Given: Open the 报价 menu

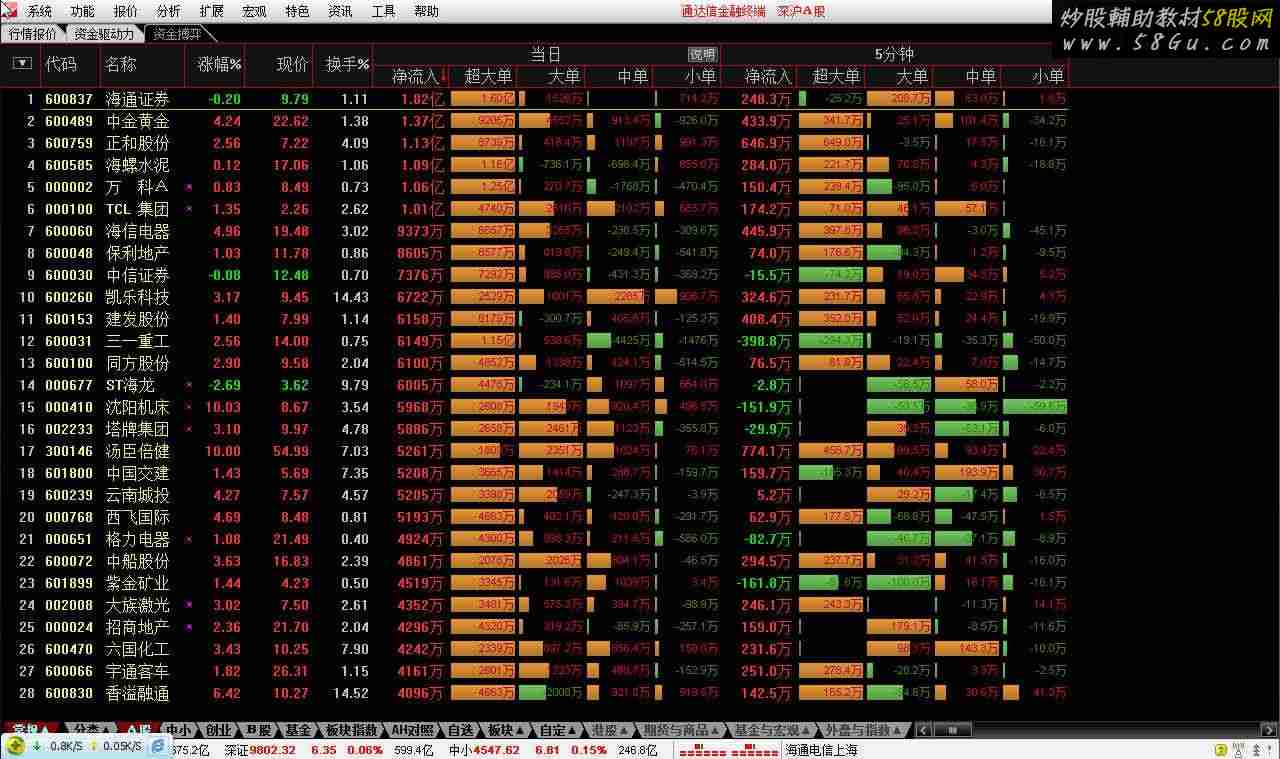Looking at the screenshot, I should pyautogui.click(x=126, y=11).
